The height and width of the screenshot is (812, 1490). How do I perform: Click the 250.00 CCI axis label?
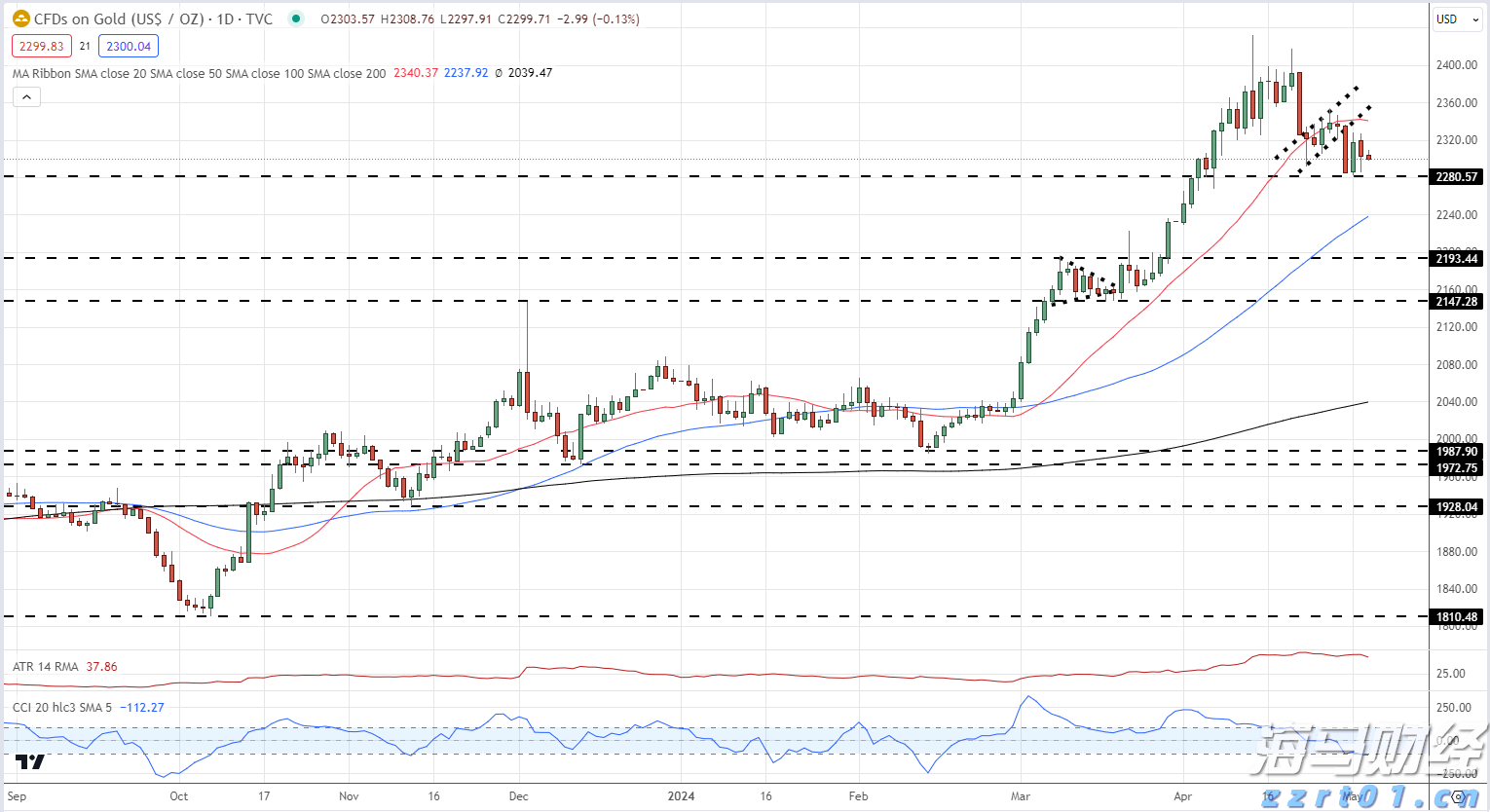point(1454,708)
